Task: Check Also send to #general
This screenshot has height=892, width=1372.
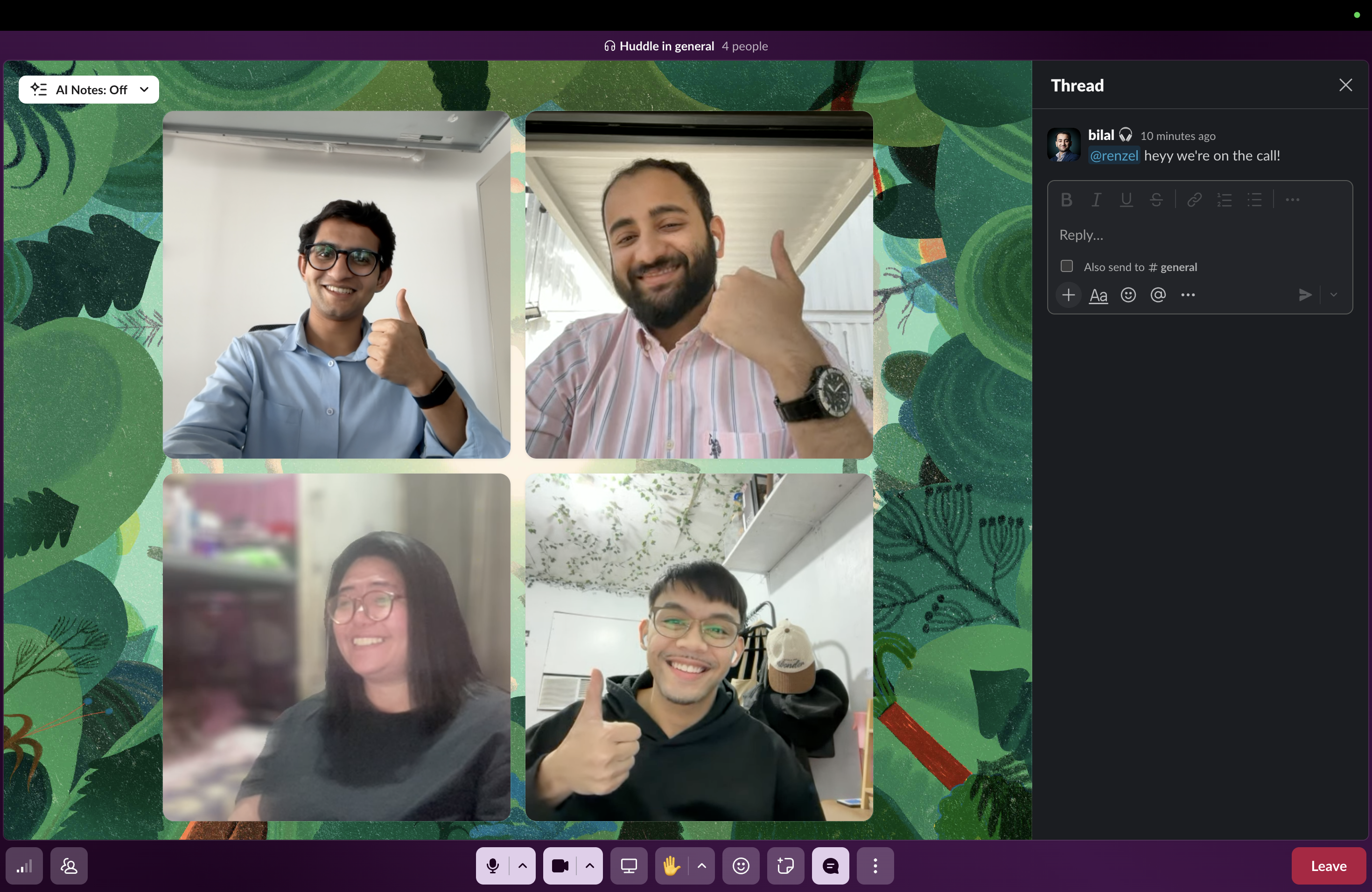Action: 1066,266
